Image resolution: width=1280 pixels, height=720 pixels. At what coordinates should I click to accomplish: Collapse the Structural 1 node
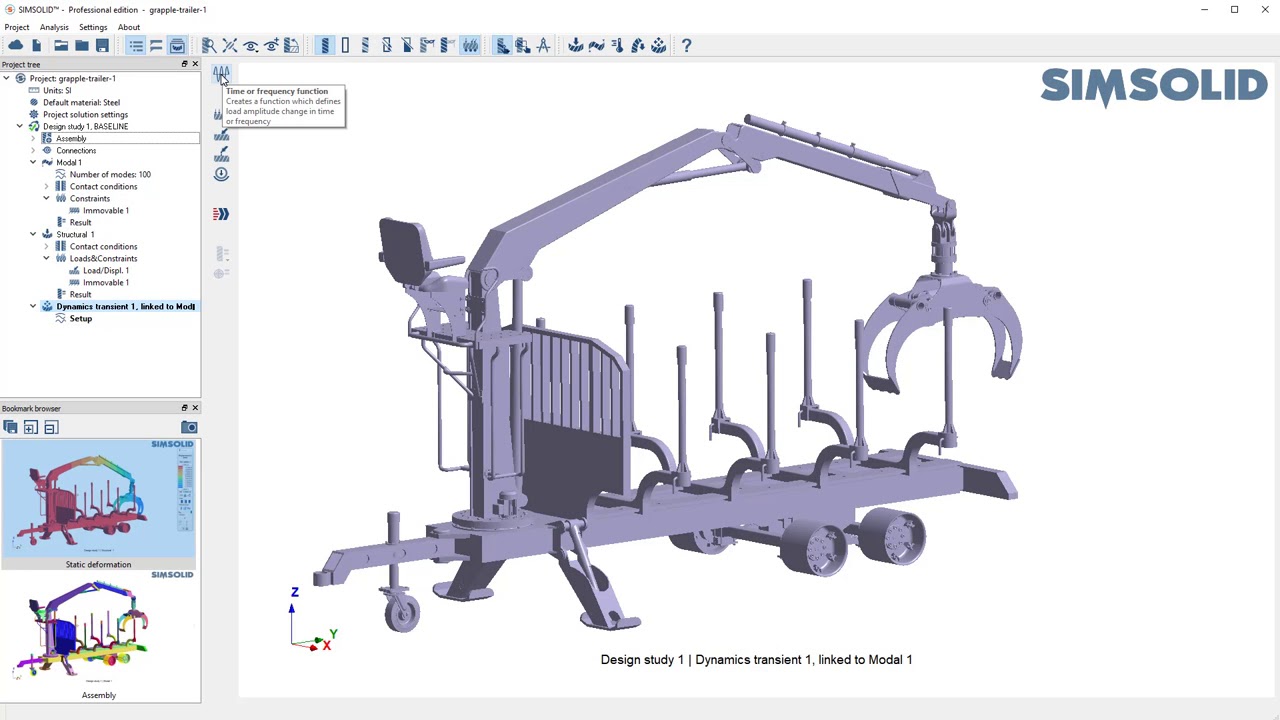point(33,234)
